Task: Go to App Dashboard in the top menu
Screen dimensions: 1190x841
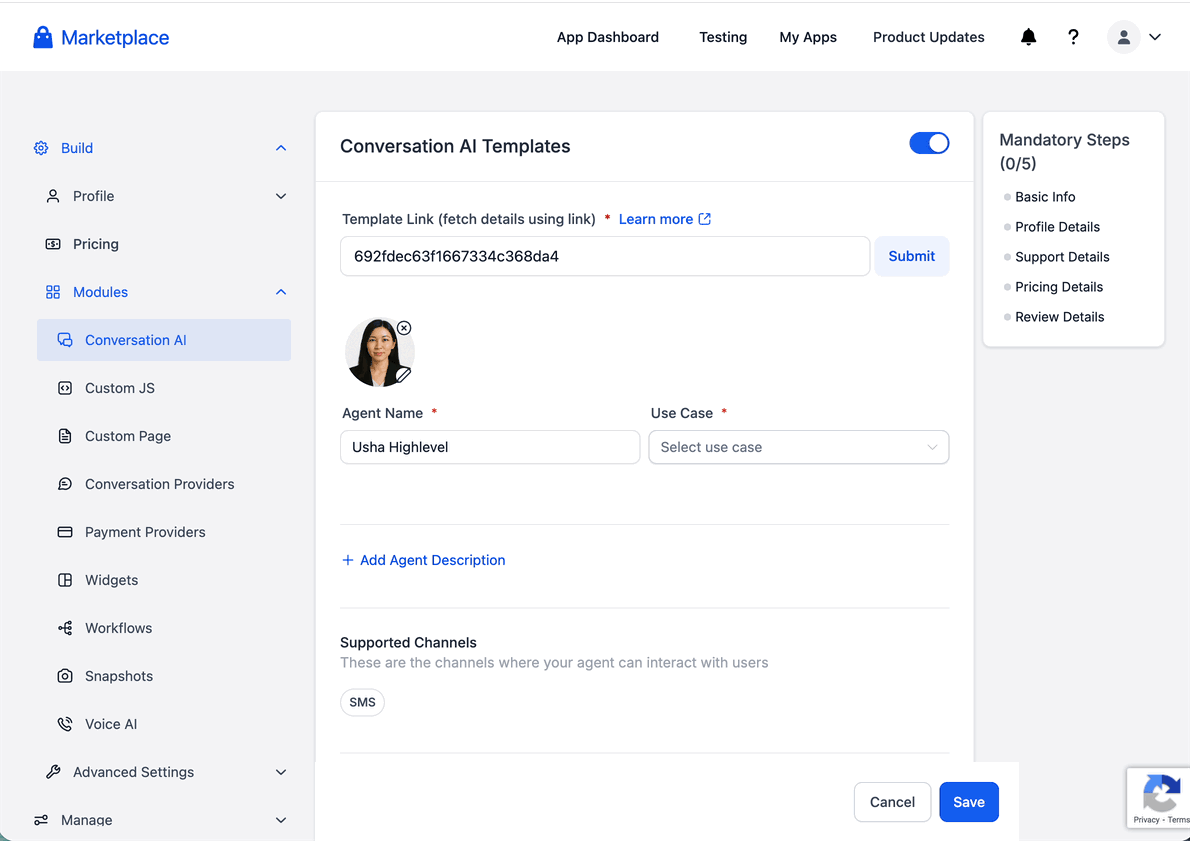Action: [x=608, y=37]
